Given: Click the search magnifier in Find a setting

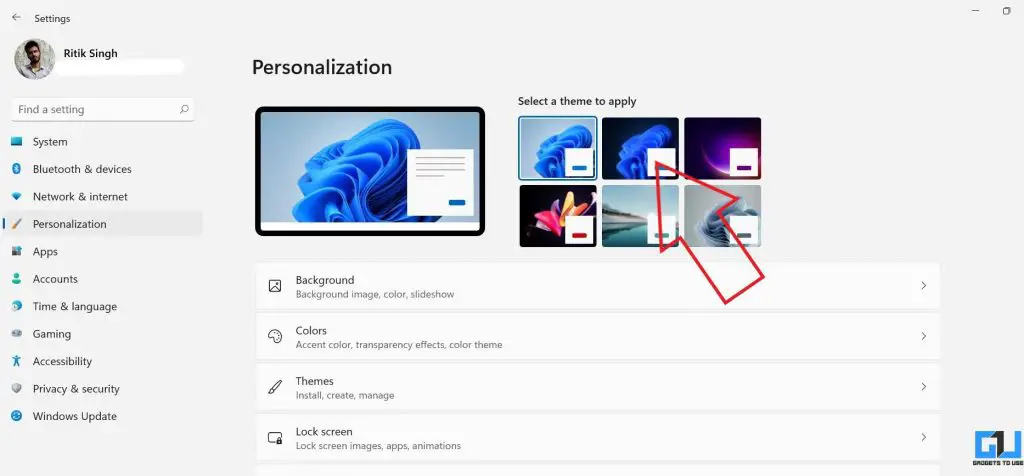Looking at the screenshot, I should tap(184, 109).
